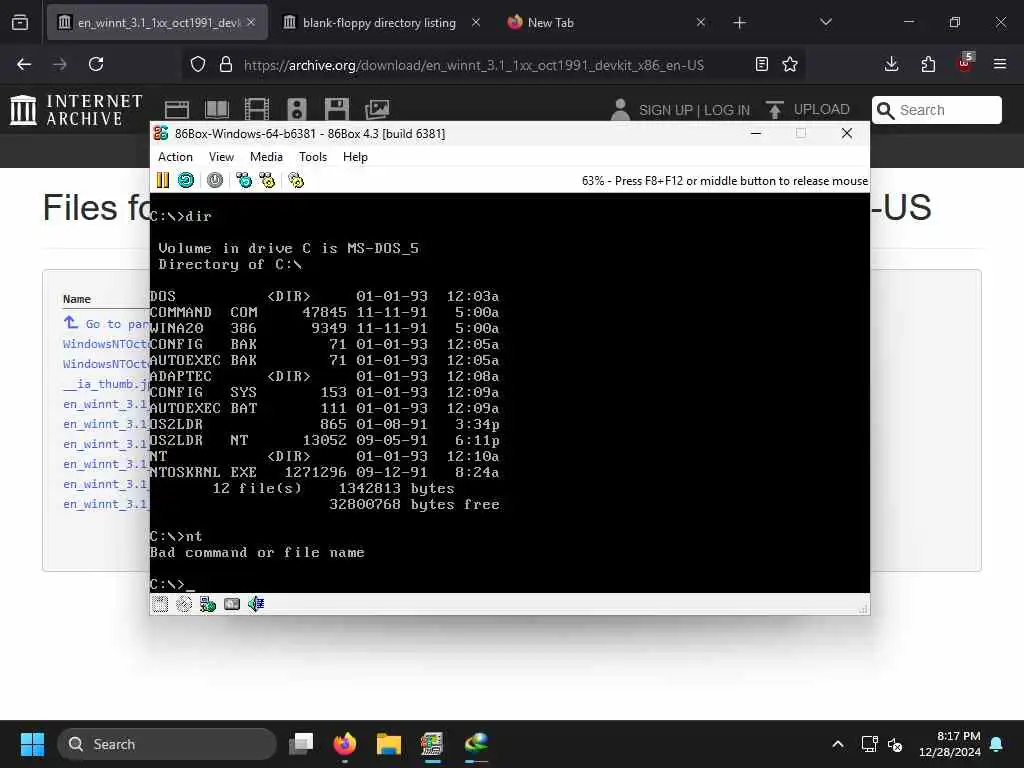Send Ctrl+Alt+Del via toolbar icon
Image resolution: width=1024 pixels, height=768 pixels.
tap(244, 180)
